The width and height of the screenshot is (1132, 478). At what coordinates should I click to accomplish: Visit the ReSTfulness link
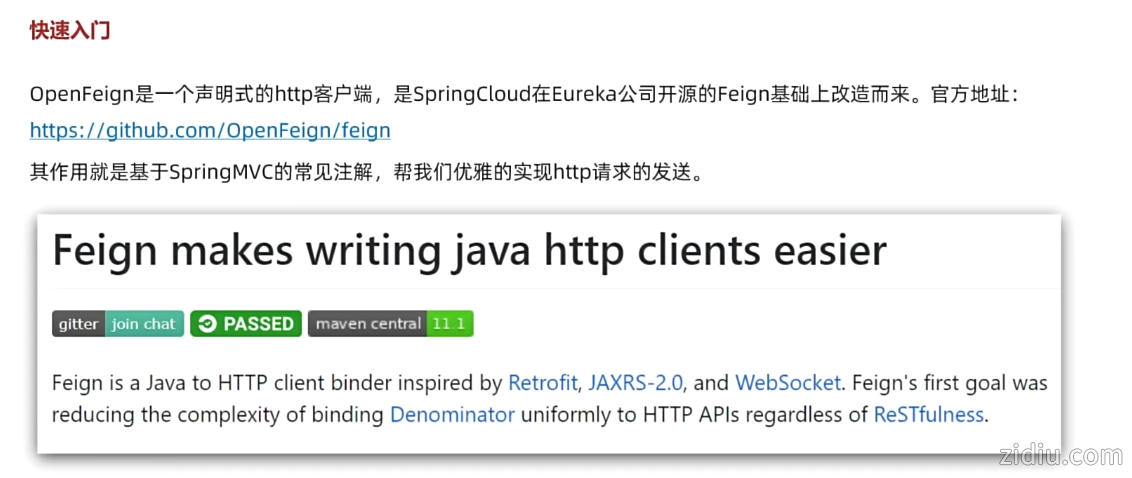point(928,414)
